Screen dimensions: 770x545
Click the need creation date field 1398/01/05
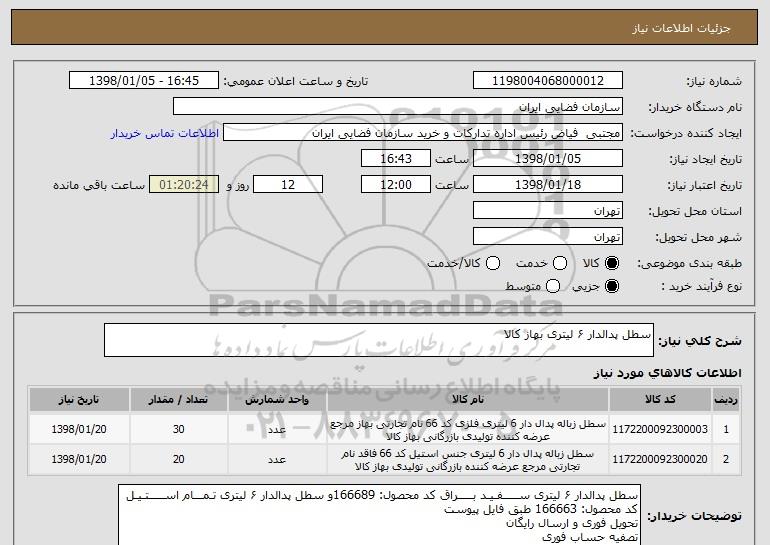point(548,159)
